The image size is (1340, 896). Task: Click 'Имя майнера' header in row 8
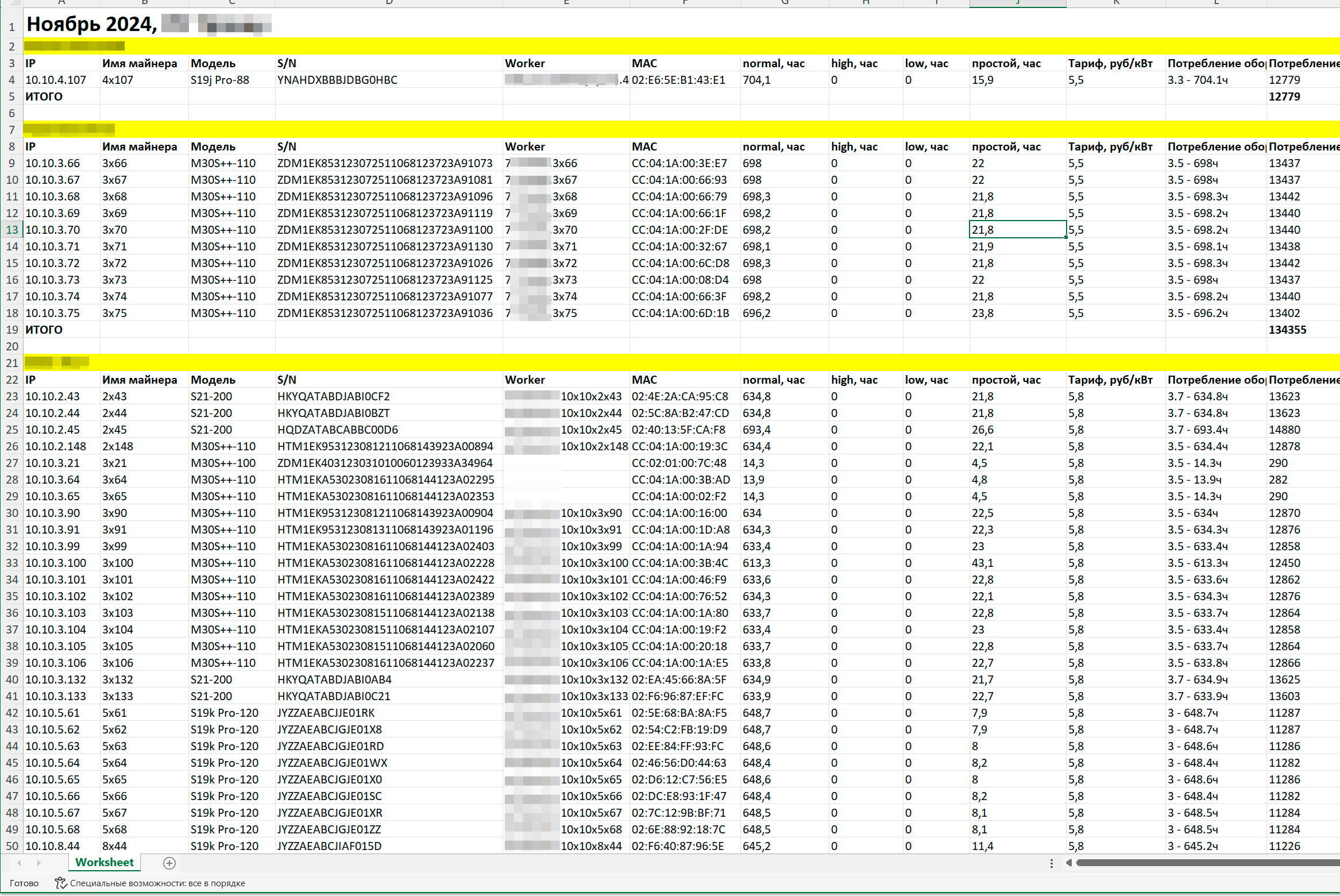tap(144, 146)
